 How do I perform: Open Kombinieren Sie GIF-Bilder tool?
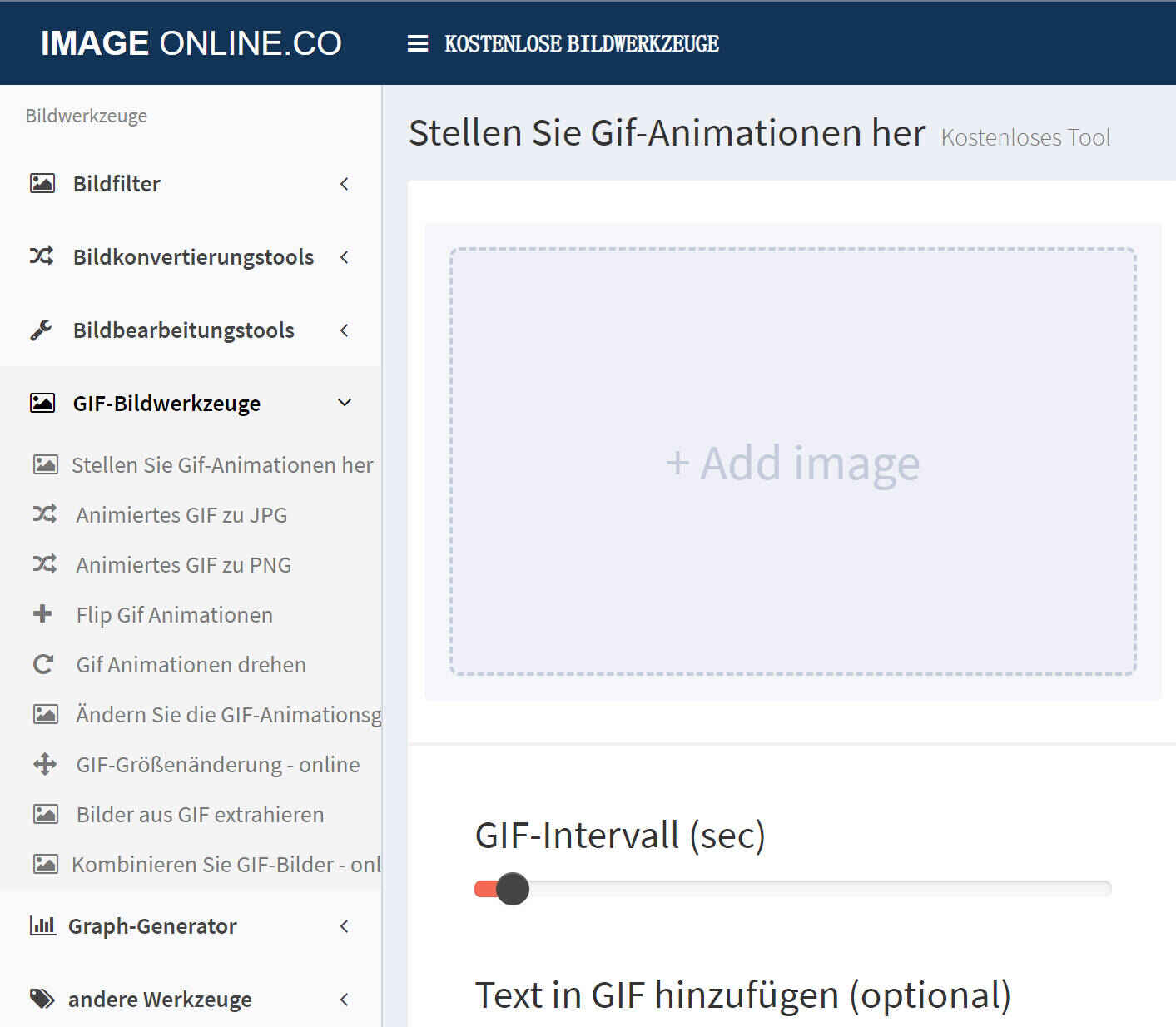click(x=226, y=865)
